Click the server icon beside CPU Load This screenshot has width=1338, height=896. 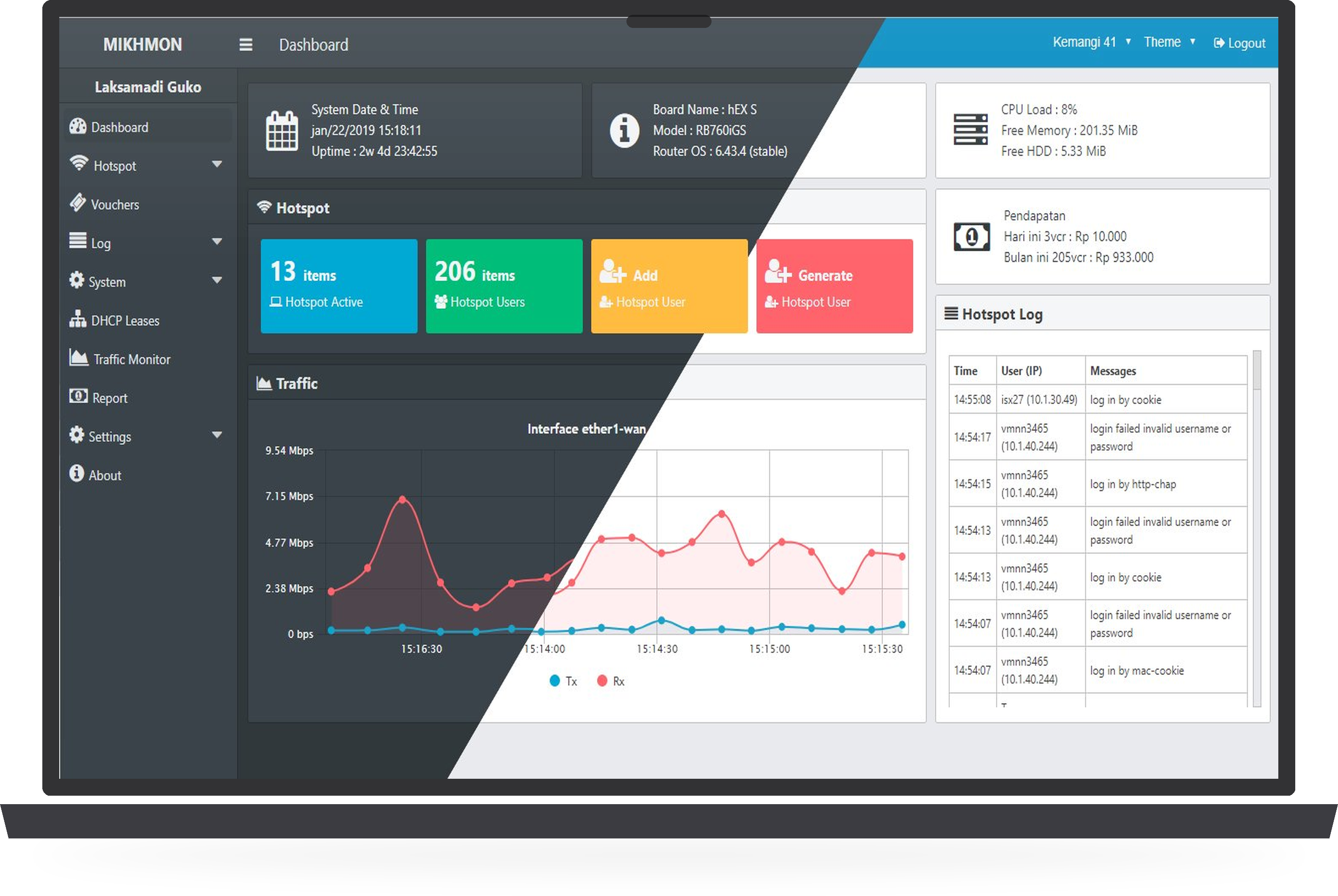click(x=971, y=129)
